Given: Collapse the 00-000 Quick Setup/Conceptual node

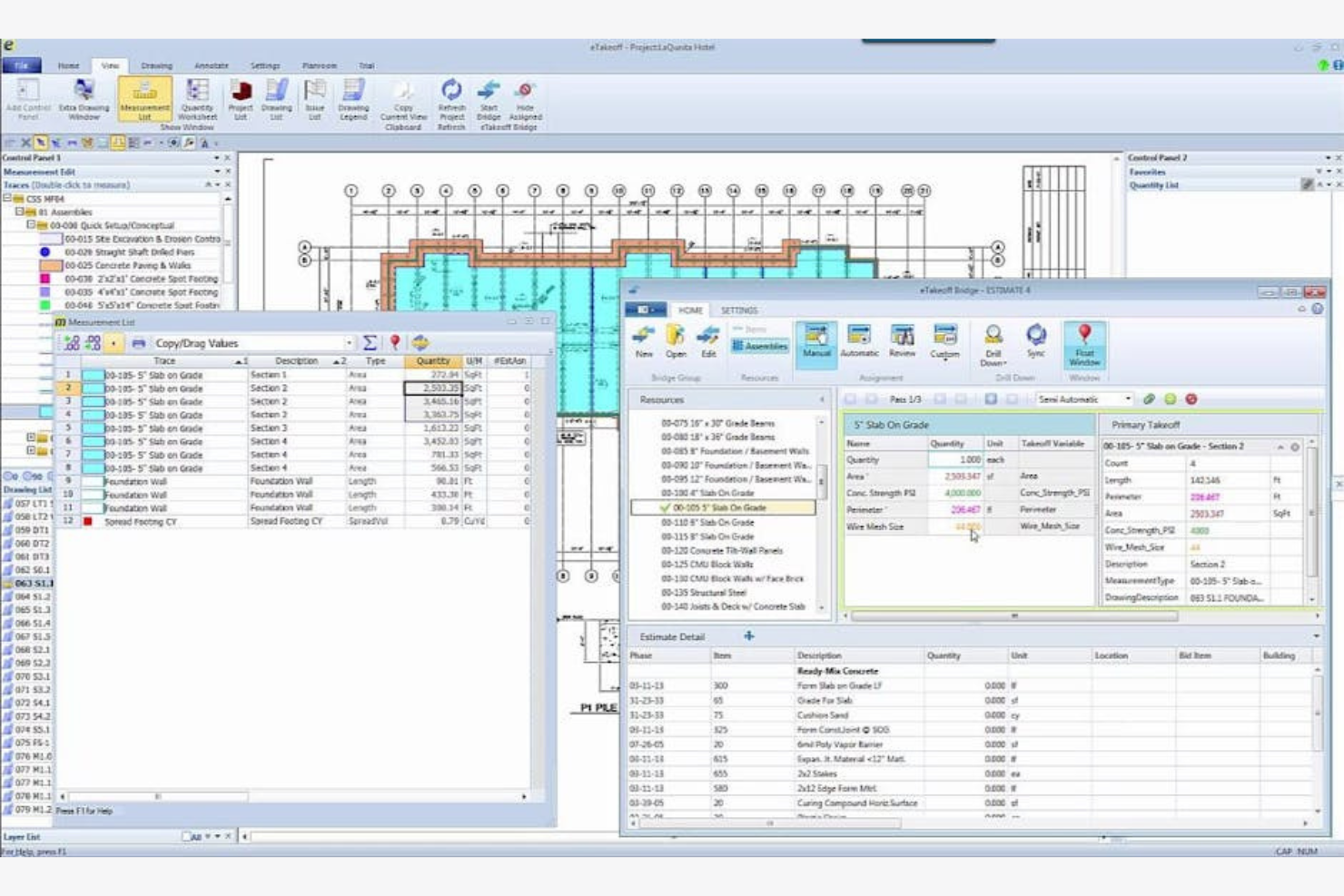Looking at the screenshot, I should [x=30, y=225].
